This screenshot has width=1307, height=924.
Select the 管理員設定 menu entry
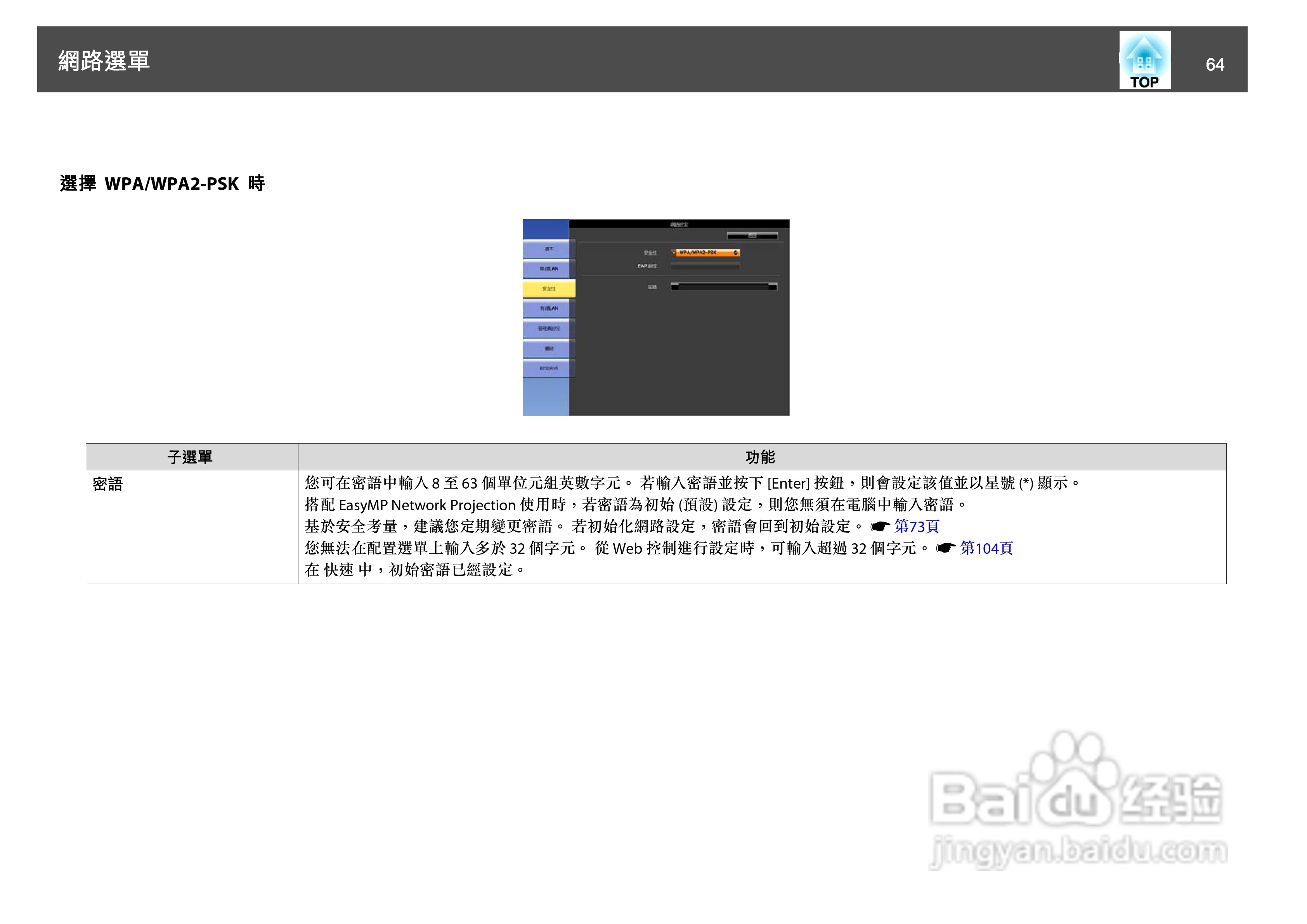[549, 328]
